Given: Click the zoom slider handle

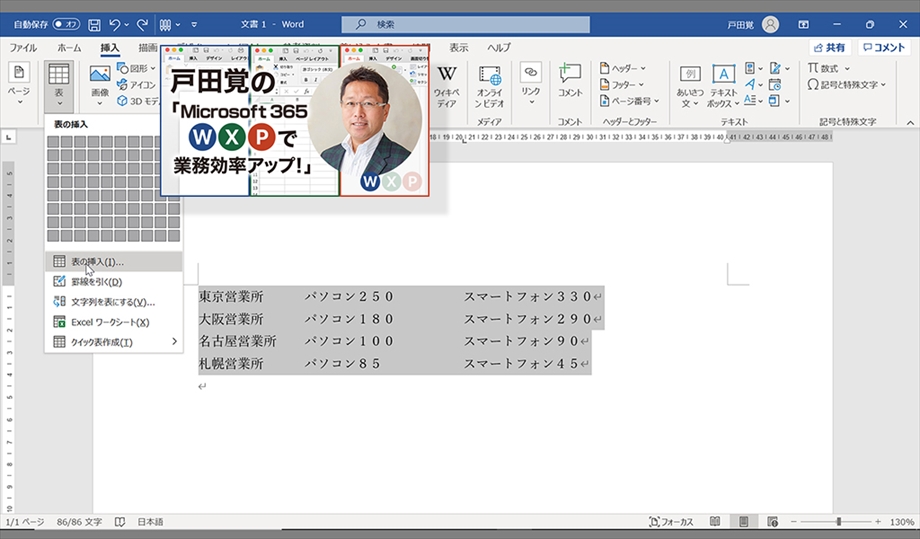Looking at the screenshot, I should [x=839, y=521].
